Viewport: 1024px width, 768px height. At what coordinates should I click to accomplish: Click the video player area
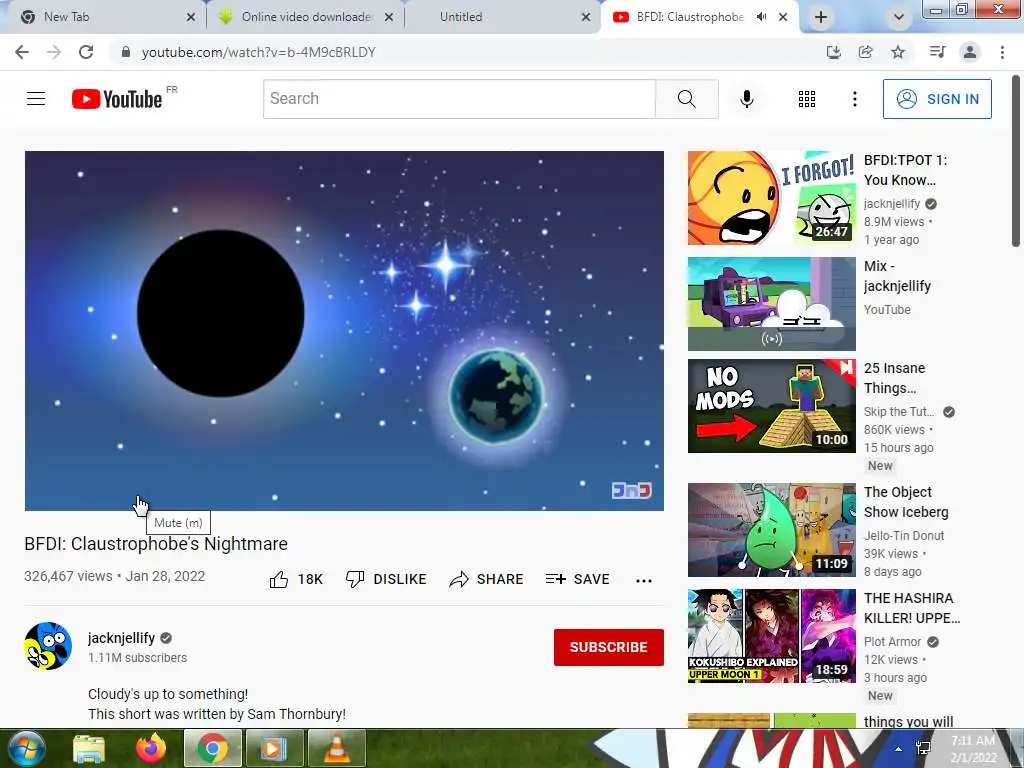[344, 330]
